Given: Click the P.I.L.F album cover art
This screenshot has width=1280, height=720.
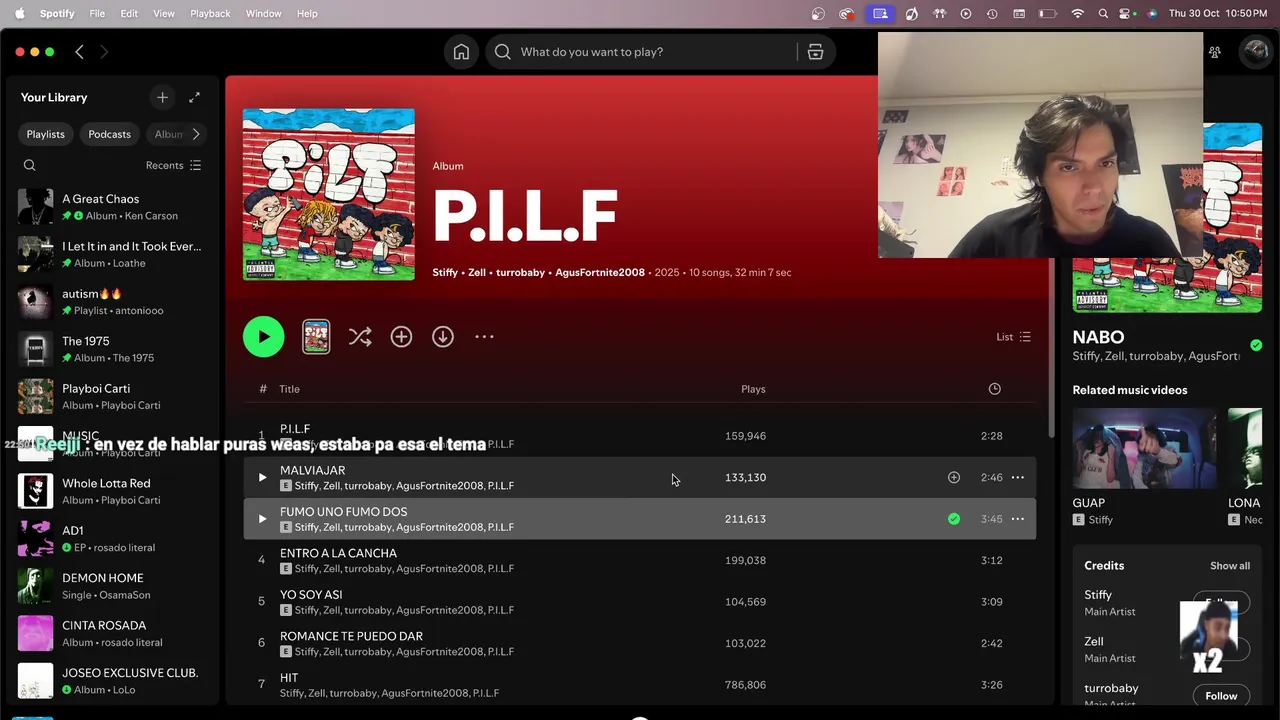Looking at the screenshot, I should (329, 194).
